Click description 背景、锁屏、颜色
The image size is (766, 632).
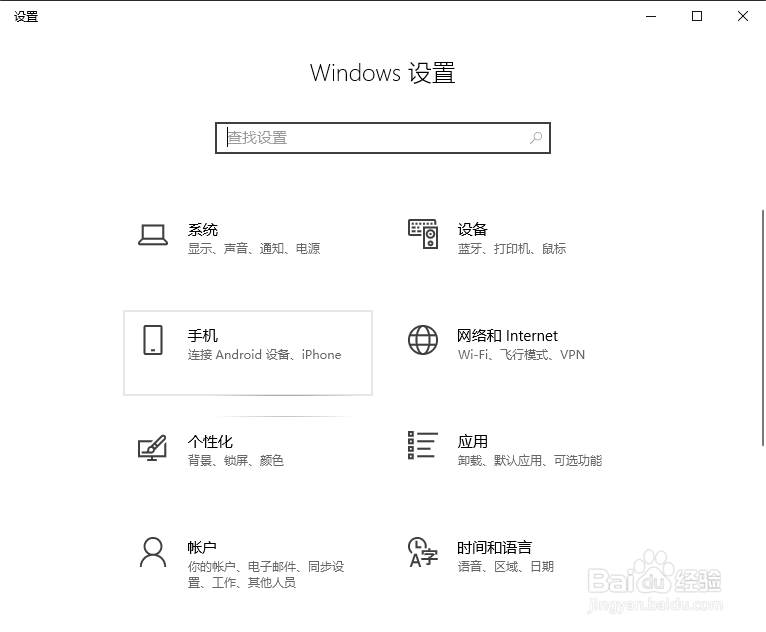coord(235,461)
